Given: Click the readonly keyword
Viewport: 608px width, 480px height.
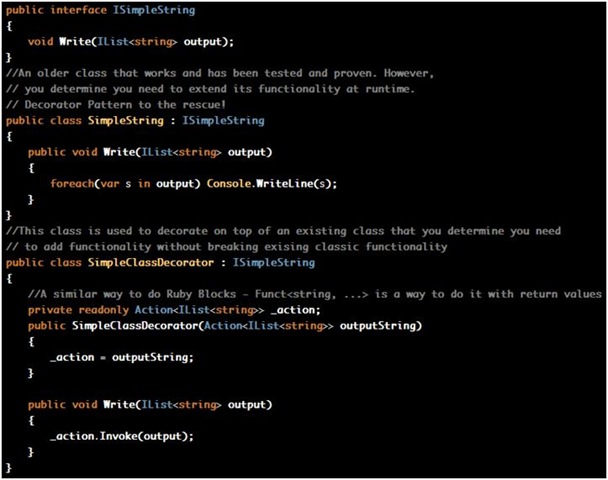Looking at the screenshot, I should [x=104, y=310].
